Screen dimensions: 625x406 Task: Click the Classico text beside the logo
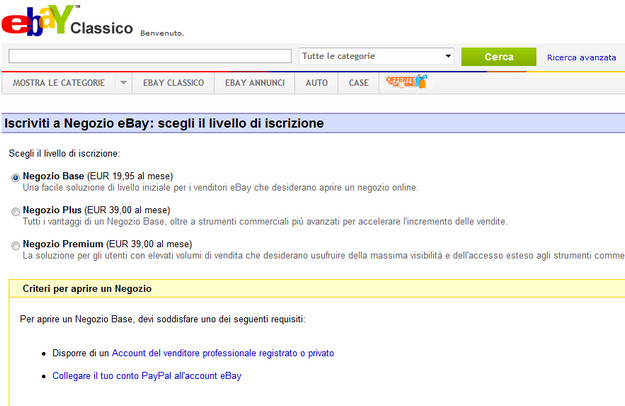click(x=102, y=28)
